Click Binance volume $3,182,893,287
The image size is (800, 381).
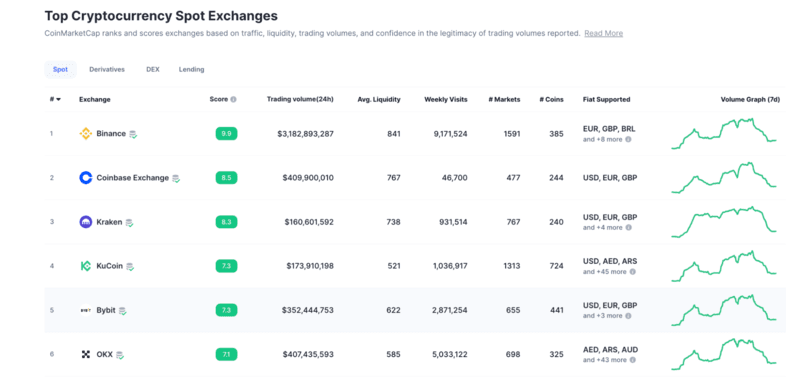click(x=306, y=134)
